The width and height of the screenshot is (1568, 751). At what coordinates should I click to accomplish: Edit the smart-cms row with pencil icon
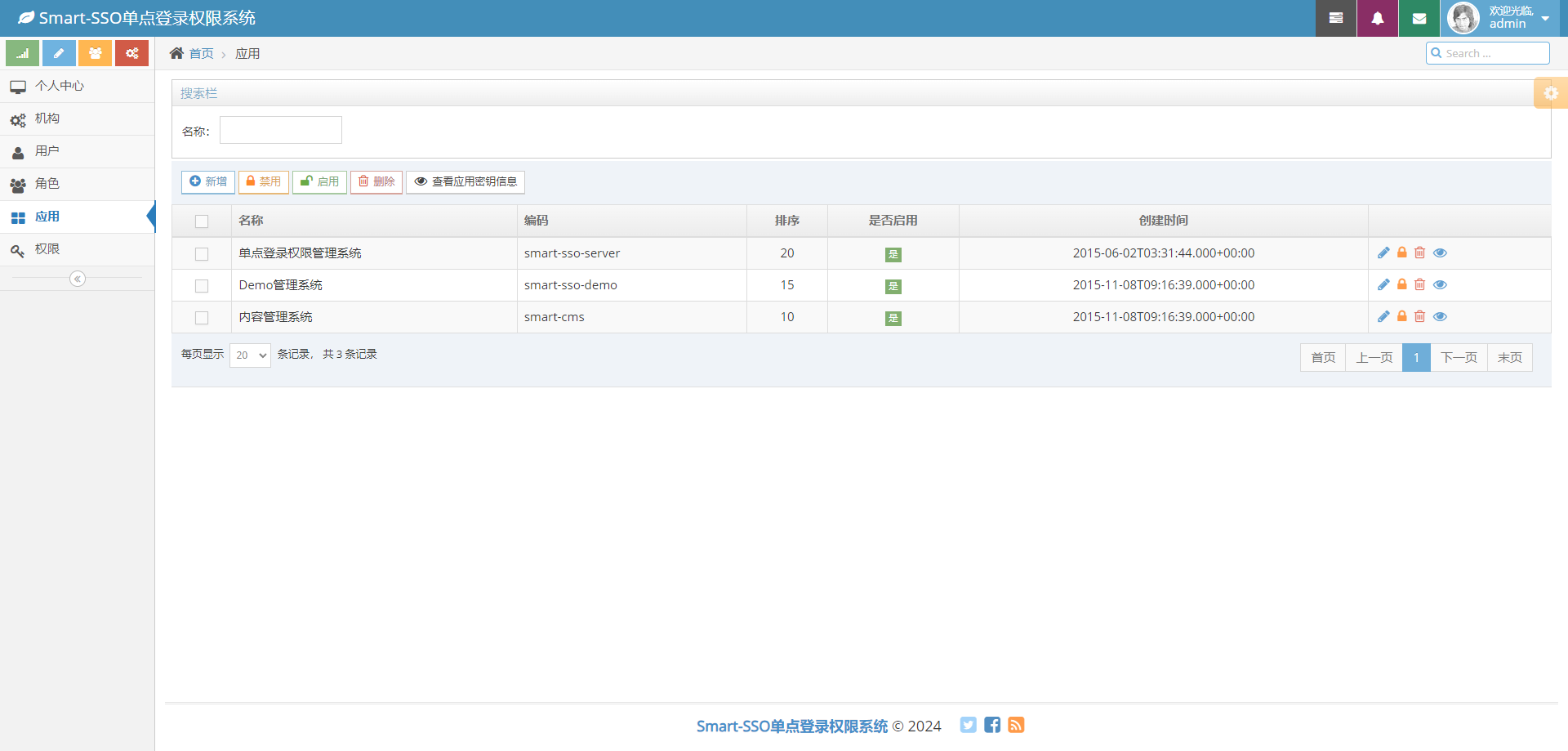(1383, 316)
